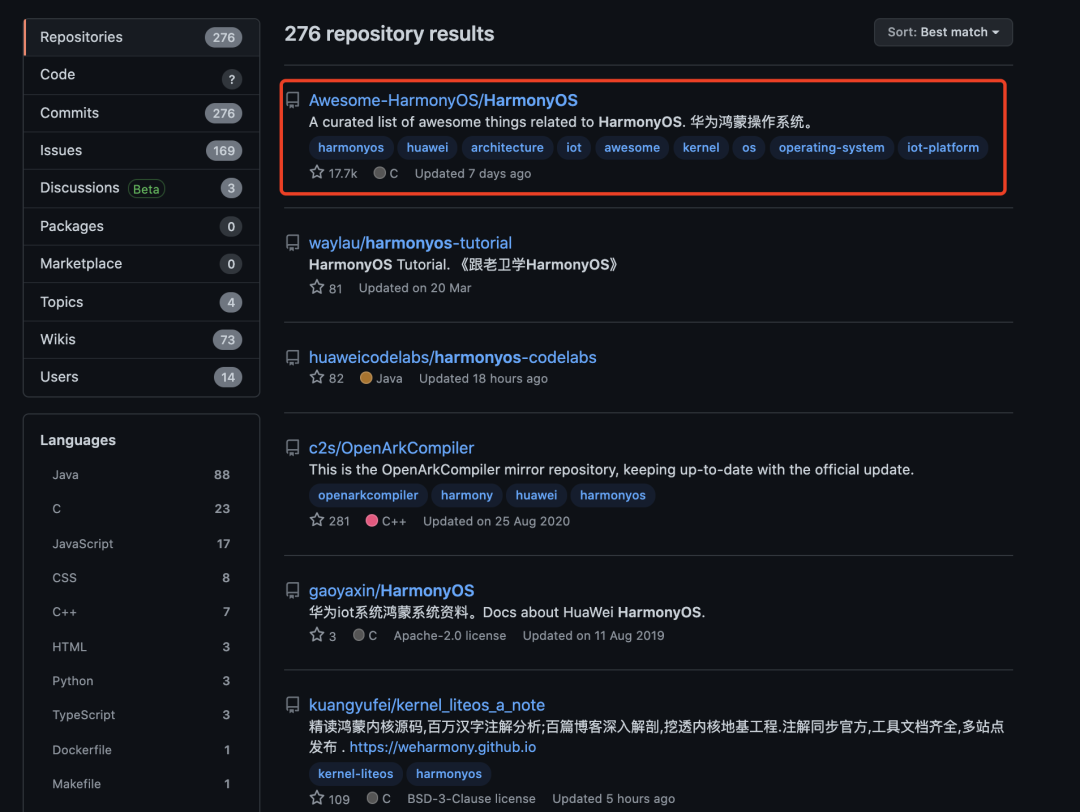Image resolution: width=1080 pixels, height=812 pixels.
Task: Select the Marketplace search category
Action: 142,264
